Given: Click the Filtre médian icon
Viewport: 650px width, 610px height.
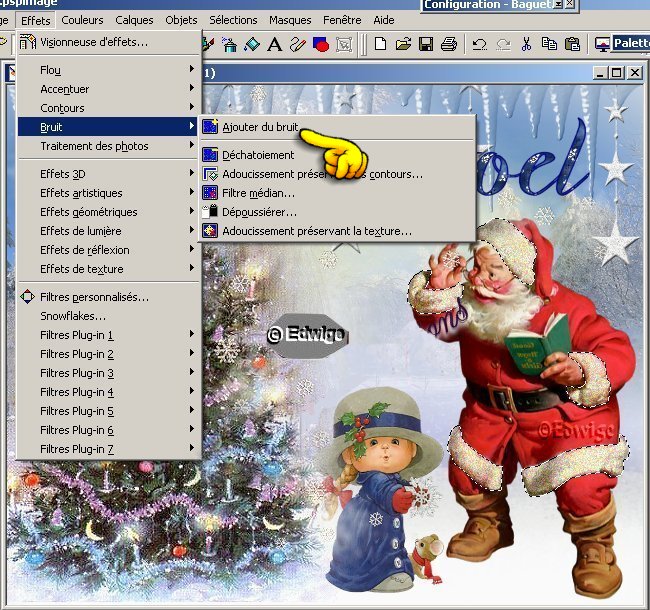Looking at the screenshot, I should (210, 193).
